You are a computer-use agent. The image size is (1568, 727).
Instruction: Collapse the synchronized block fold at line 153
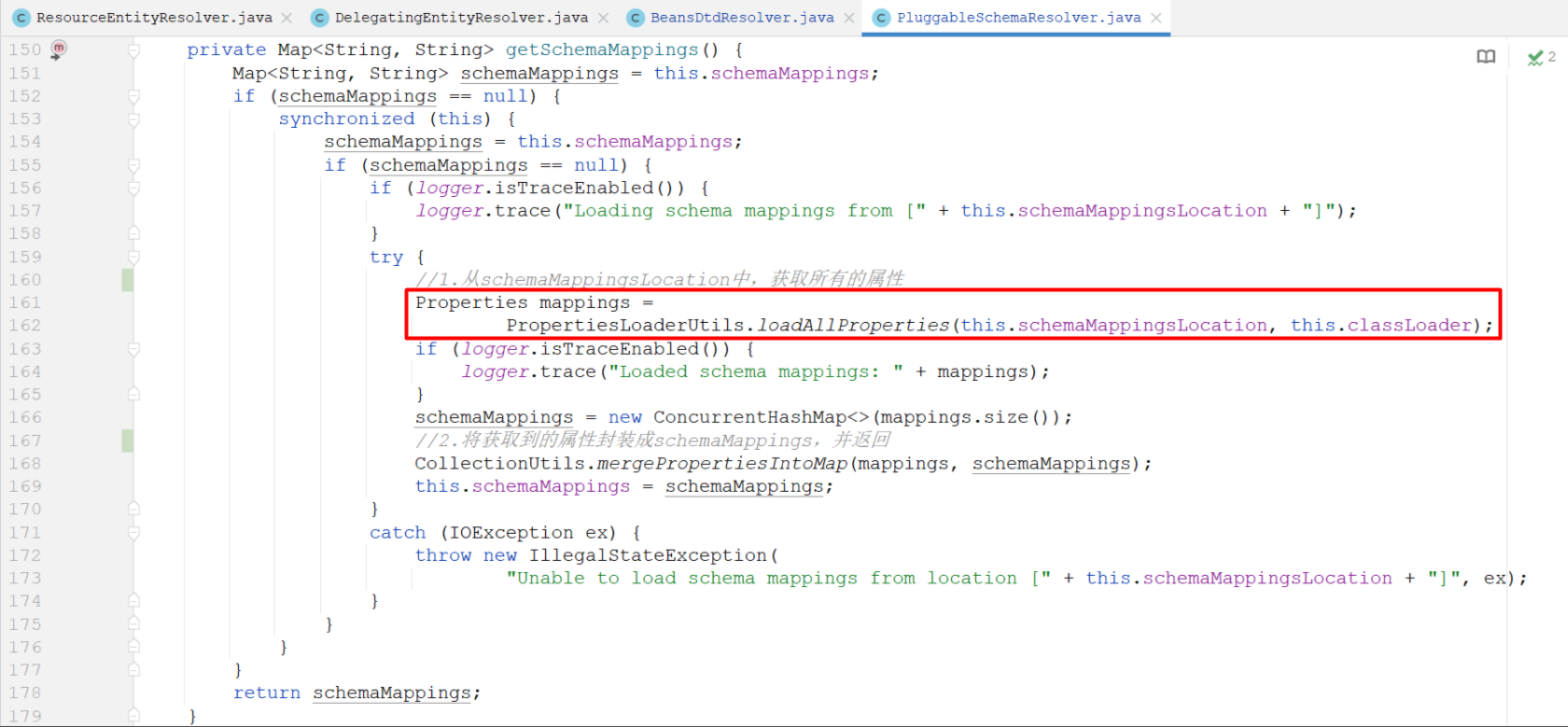[133, 119]
